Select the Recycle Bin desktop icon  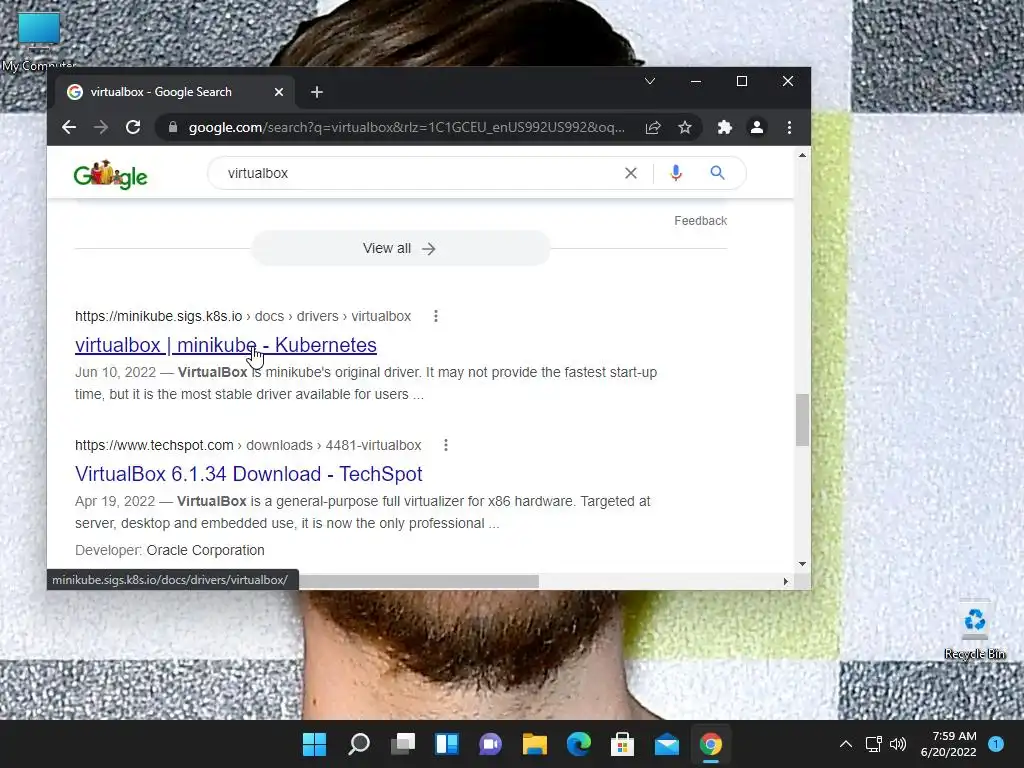pos(975,630)
